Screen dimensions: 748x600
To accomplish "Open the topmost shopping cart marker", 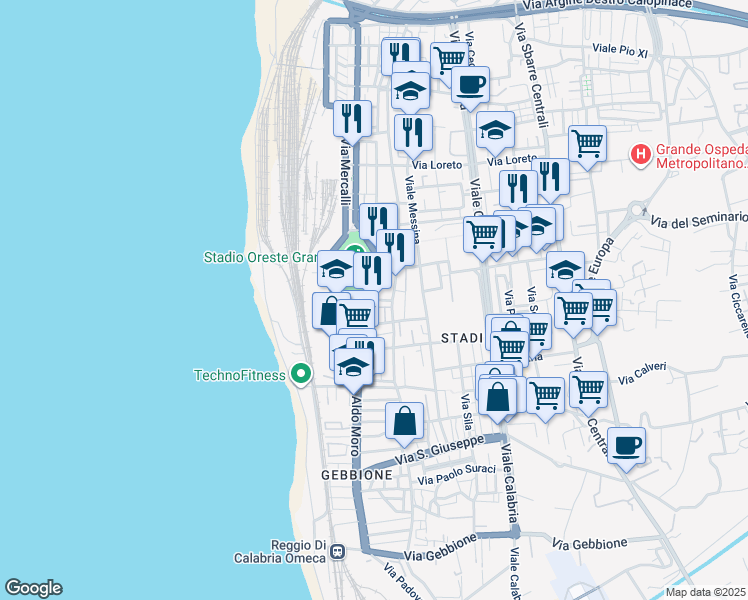I will [449, 60].
